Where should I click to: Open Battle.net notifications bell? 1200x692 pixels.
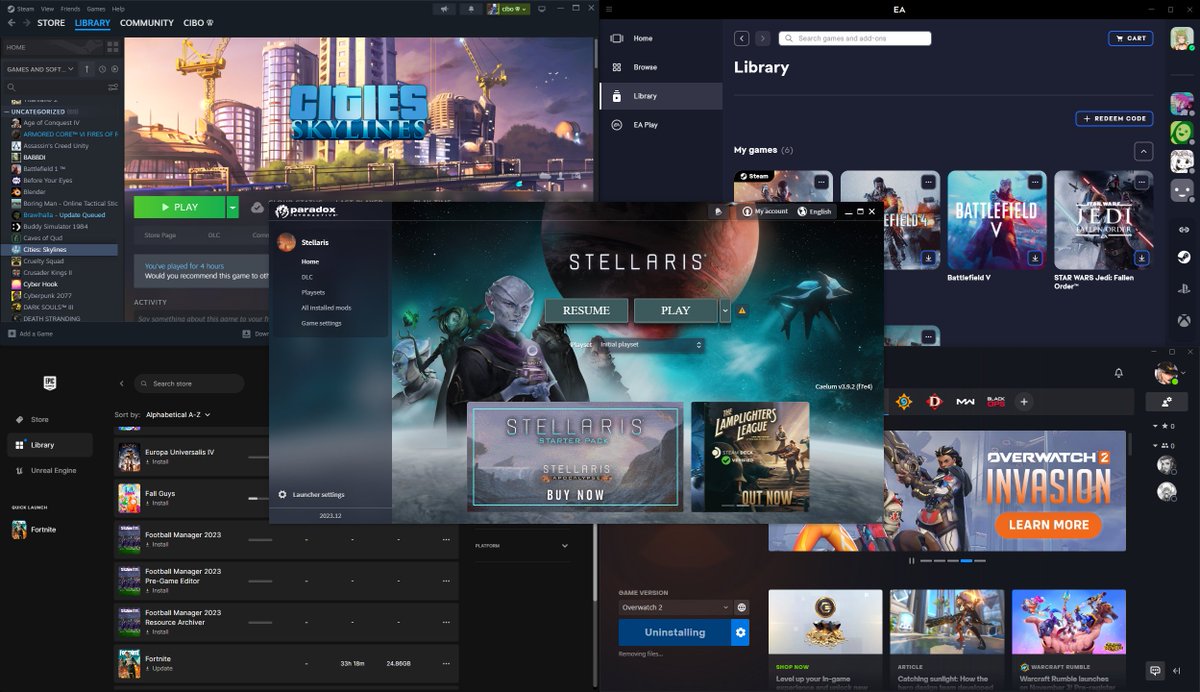click(1119, 373)
